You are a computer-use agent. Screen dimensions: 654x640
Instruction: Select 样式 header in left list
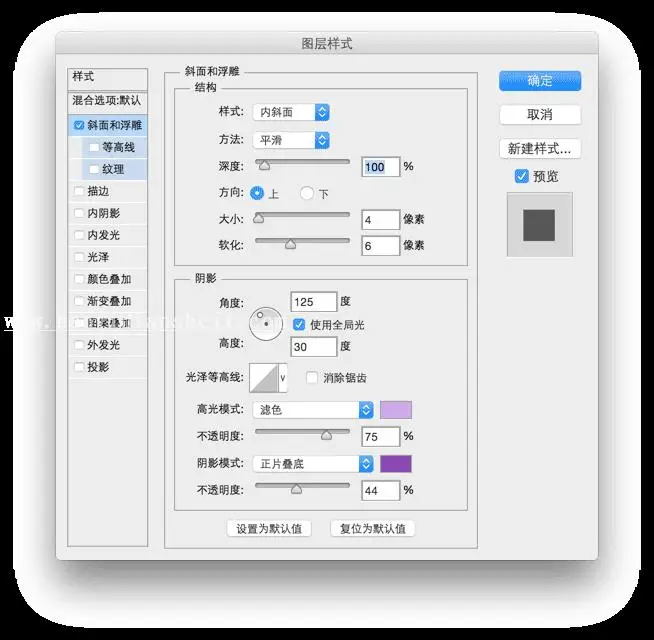pos(108,79)
